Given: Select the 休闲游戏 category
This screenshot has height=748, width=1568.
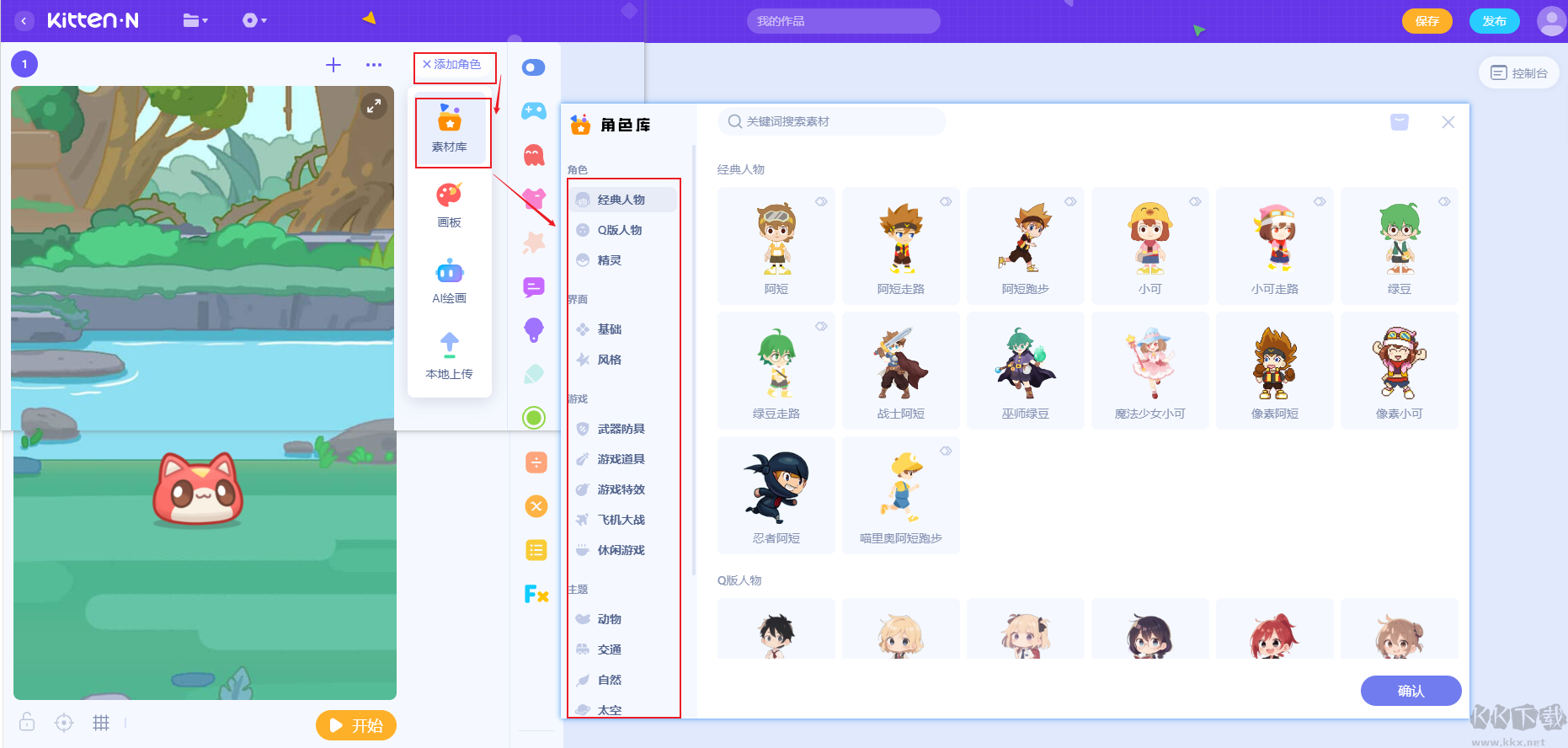Looking at the screenshot, I should click(x=623, y=550).
